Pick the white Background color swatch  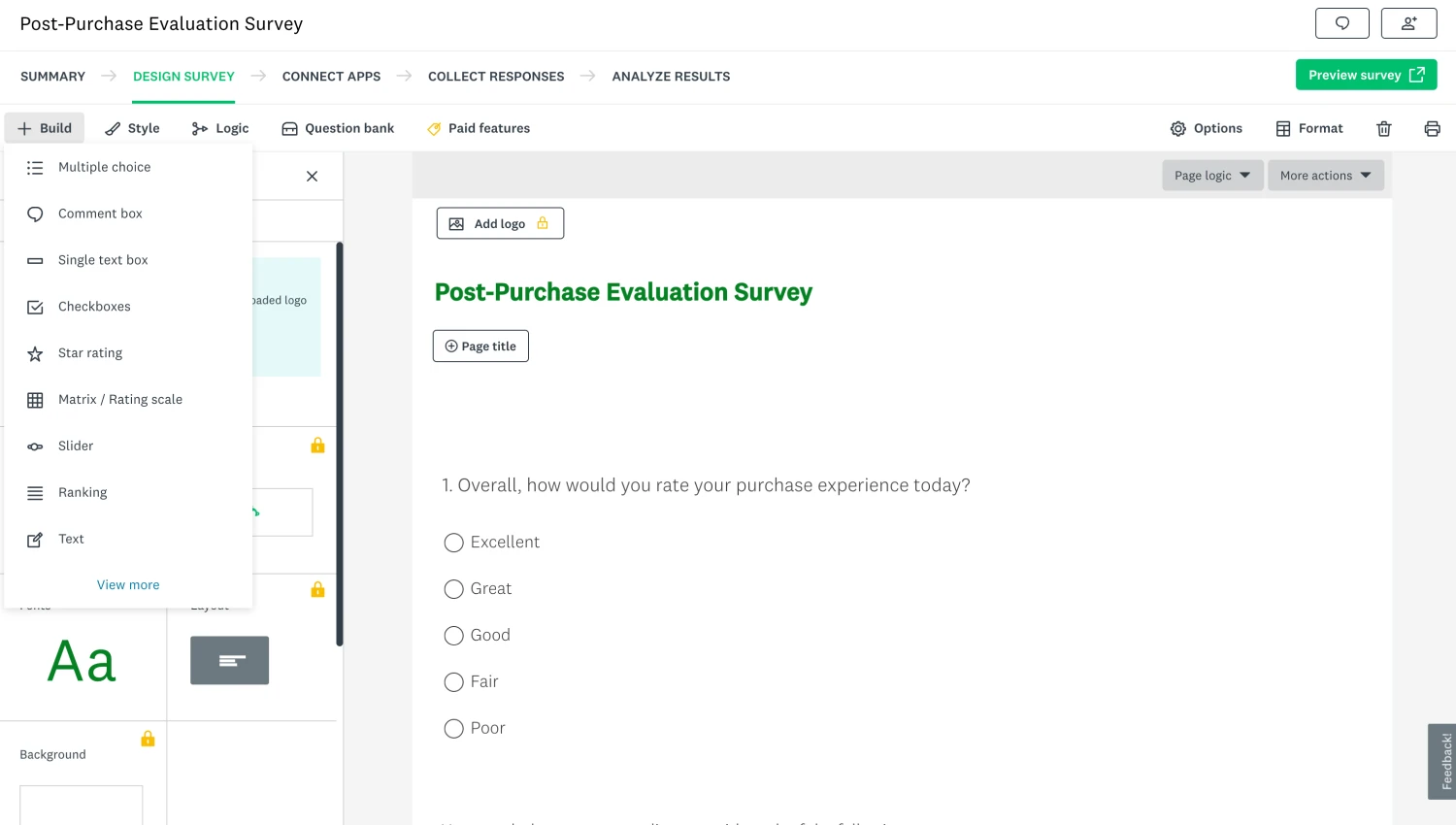[x=81, y=808]
